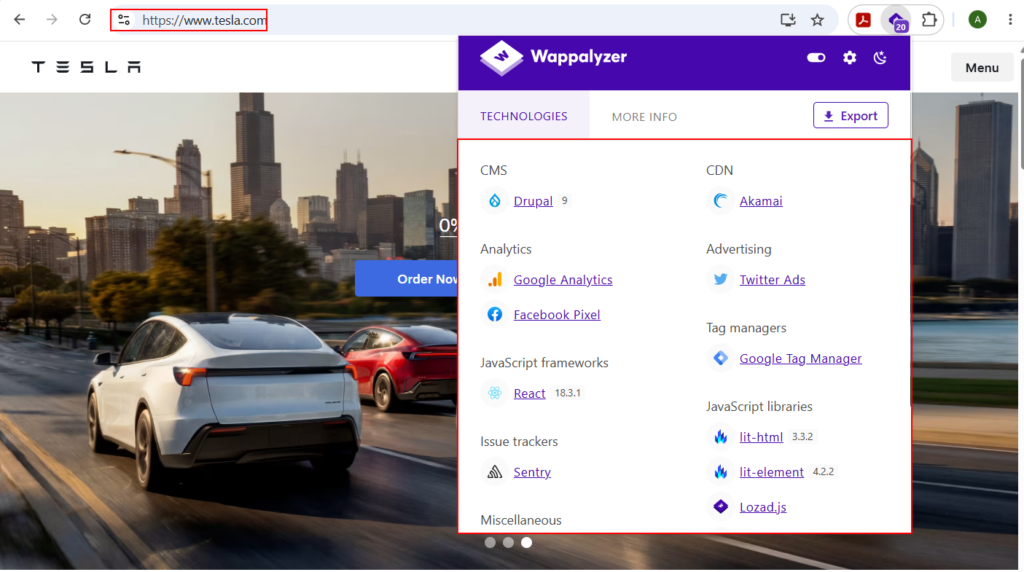
Task: Open the lit-element link
Action: [771, 472]
